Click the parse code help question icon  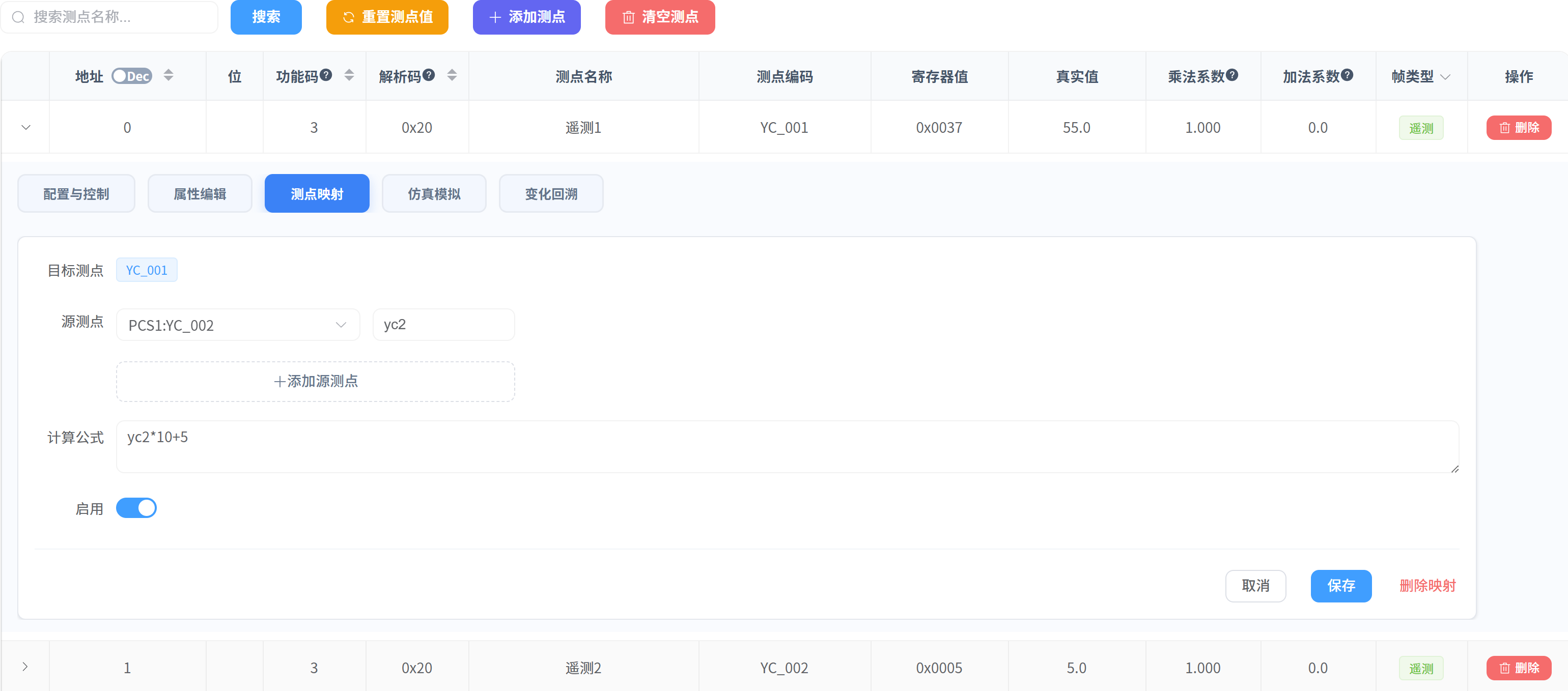point(429,75)
